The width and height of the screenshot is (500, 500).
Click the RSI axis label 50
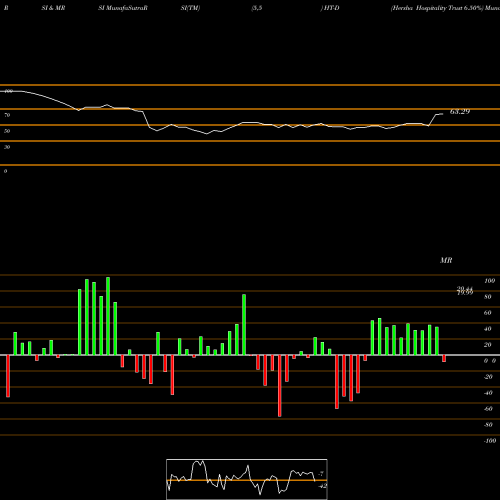click(7, 131)
